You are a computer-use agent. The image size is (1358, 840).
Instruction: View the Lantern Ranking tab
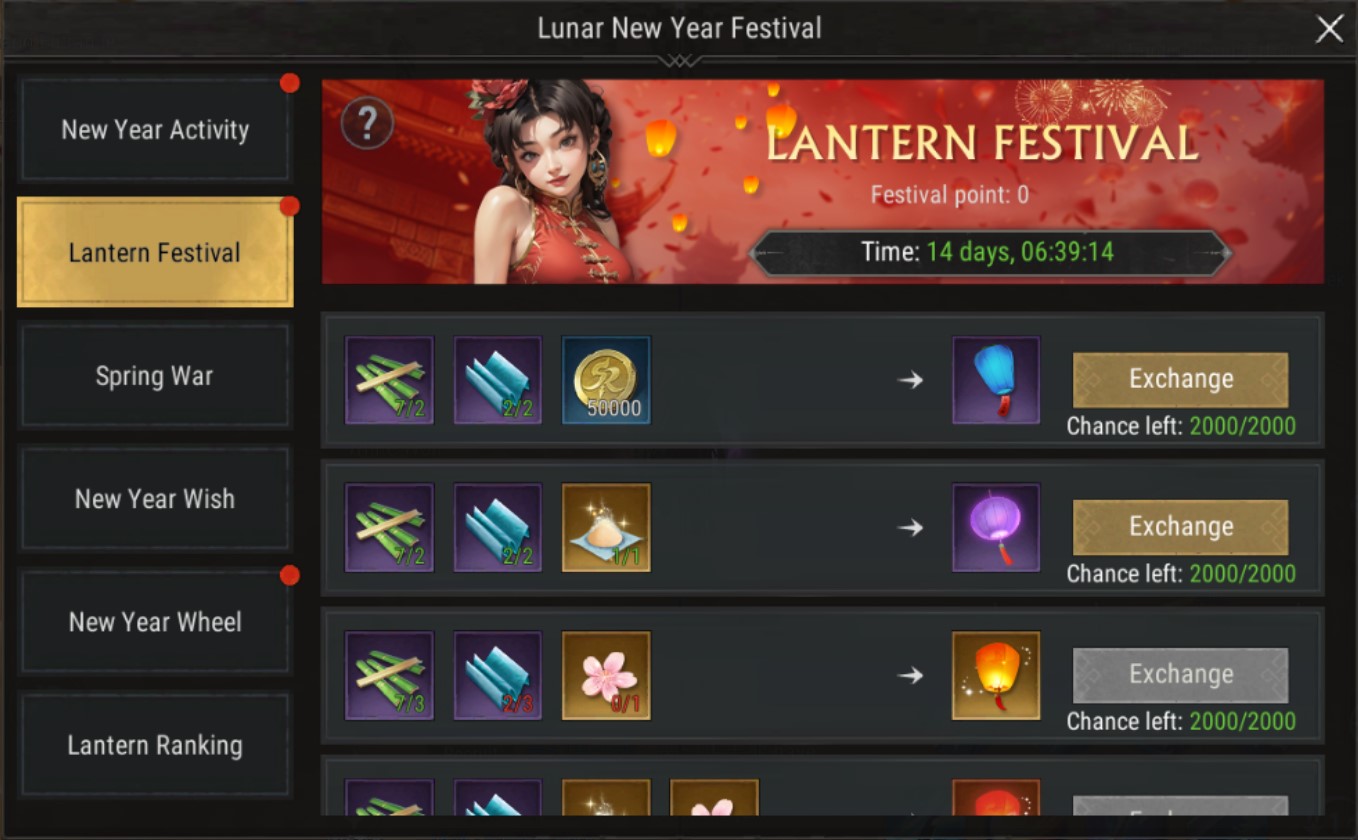[x=155, y=745]
